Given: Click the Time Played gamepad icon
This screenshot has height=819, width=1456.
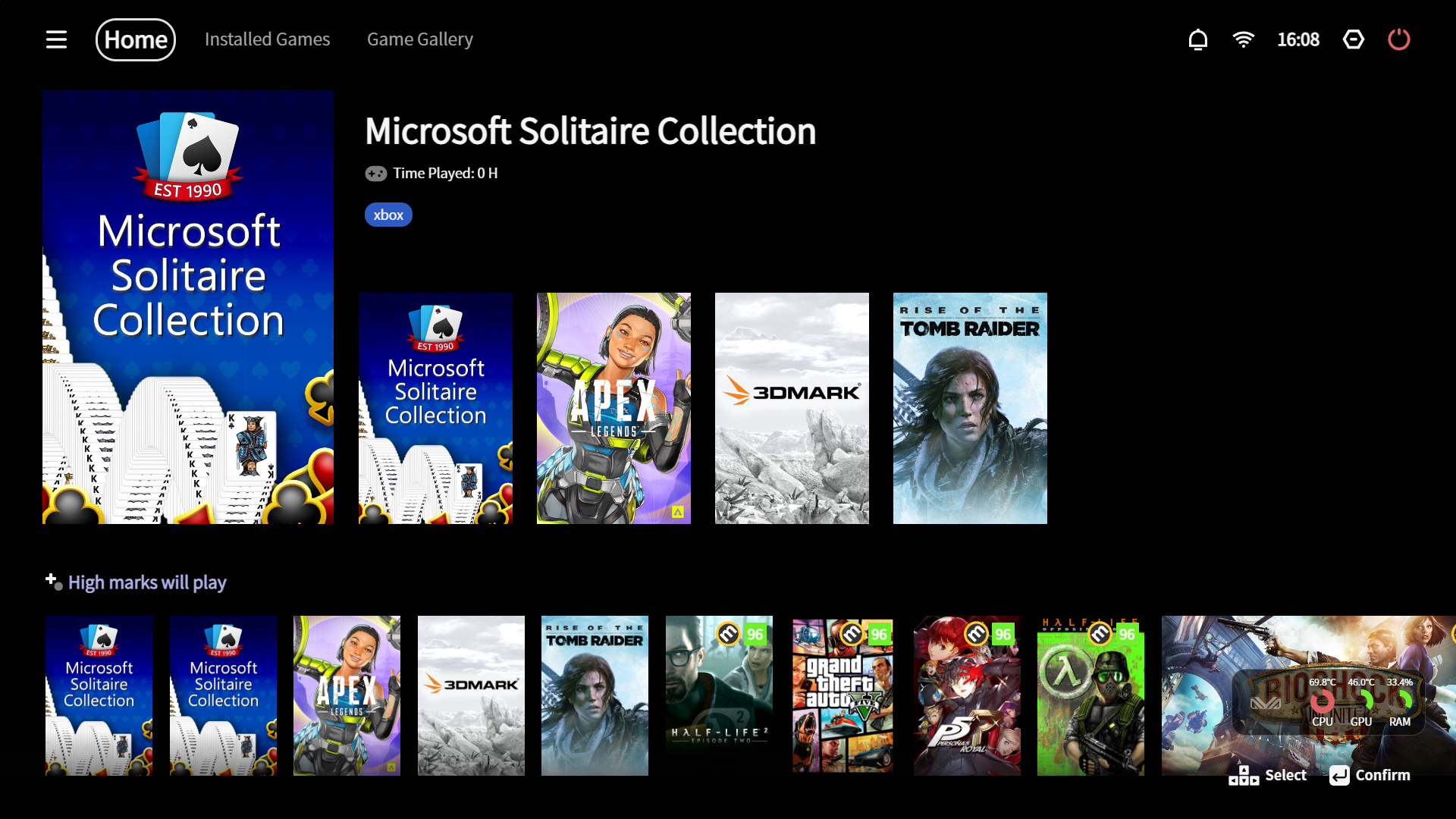Looking at the screenshot, I should pyautogui.click(x=376, y=174).
